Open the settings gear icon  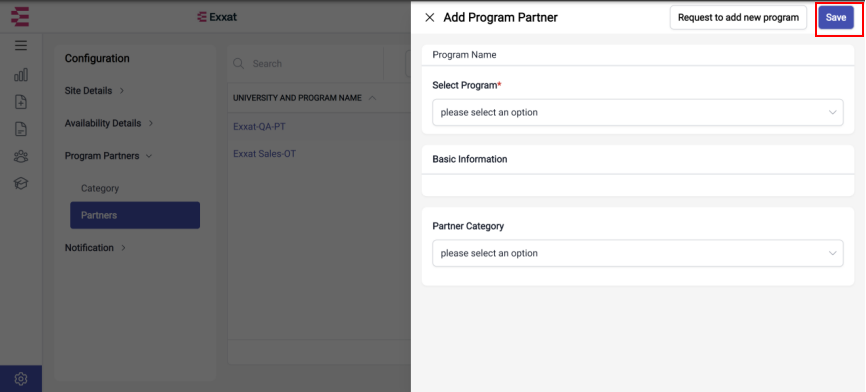[x=21, y=379]
